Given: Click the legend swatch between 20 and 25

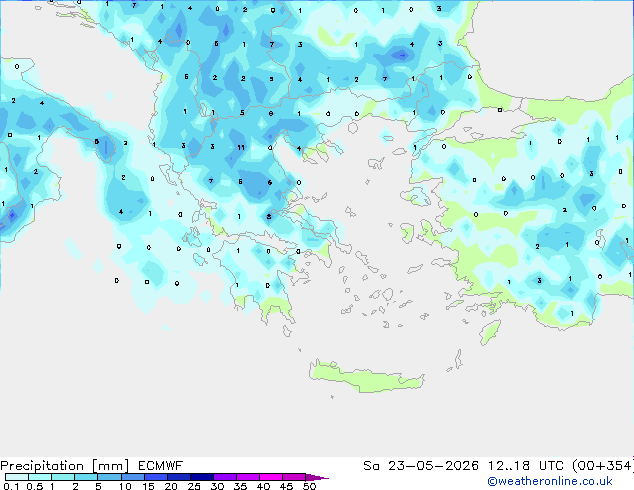Looking at the screenshot, I should point(178,477).
